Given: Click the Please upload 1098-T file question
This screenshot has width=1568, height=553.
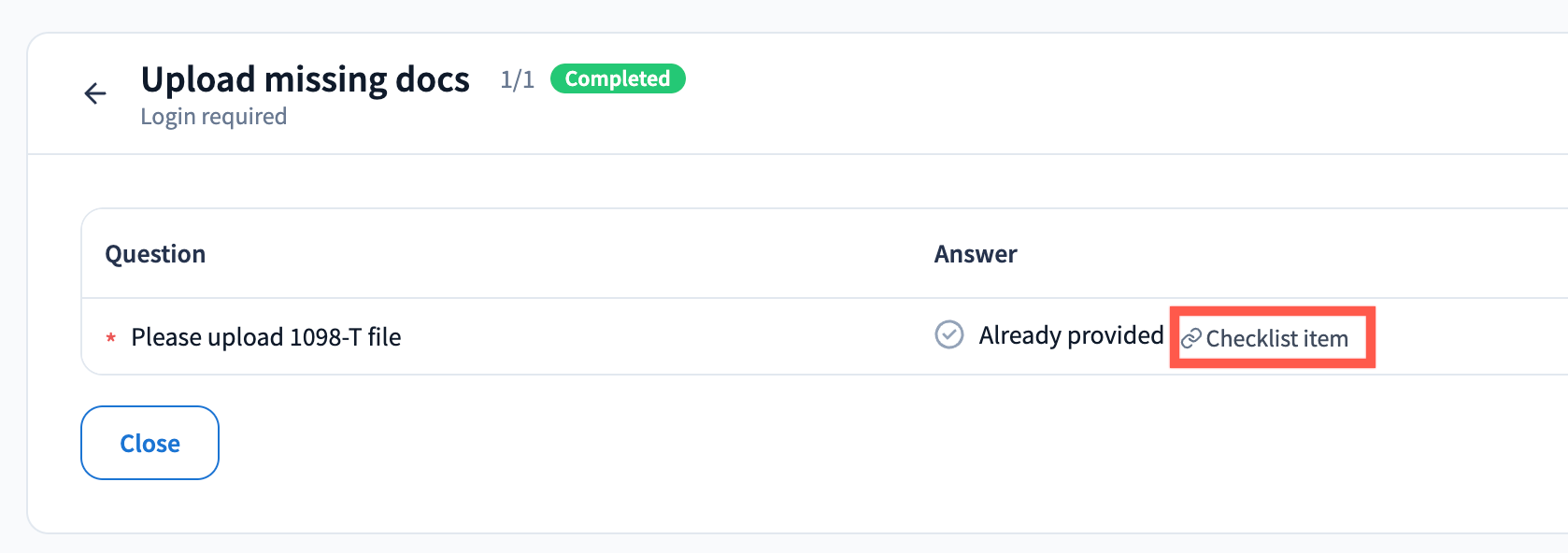Looking at the screenshot, I should pos(266,337).
